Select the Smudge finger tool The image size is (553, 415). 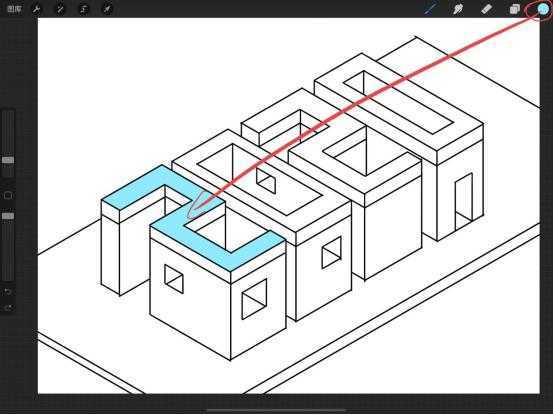click(458, 9)
